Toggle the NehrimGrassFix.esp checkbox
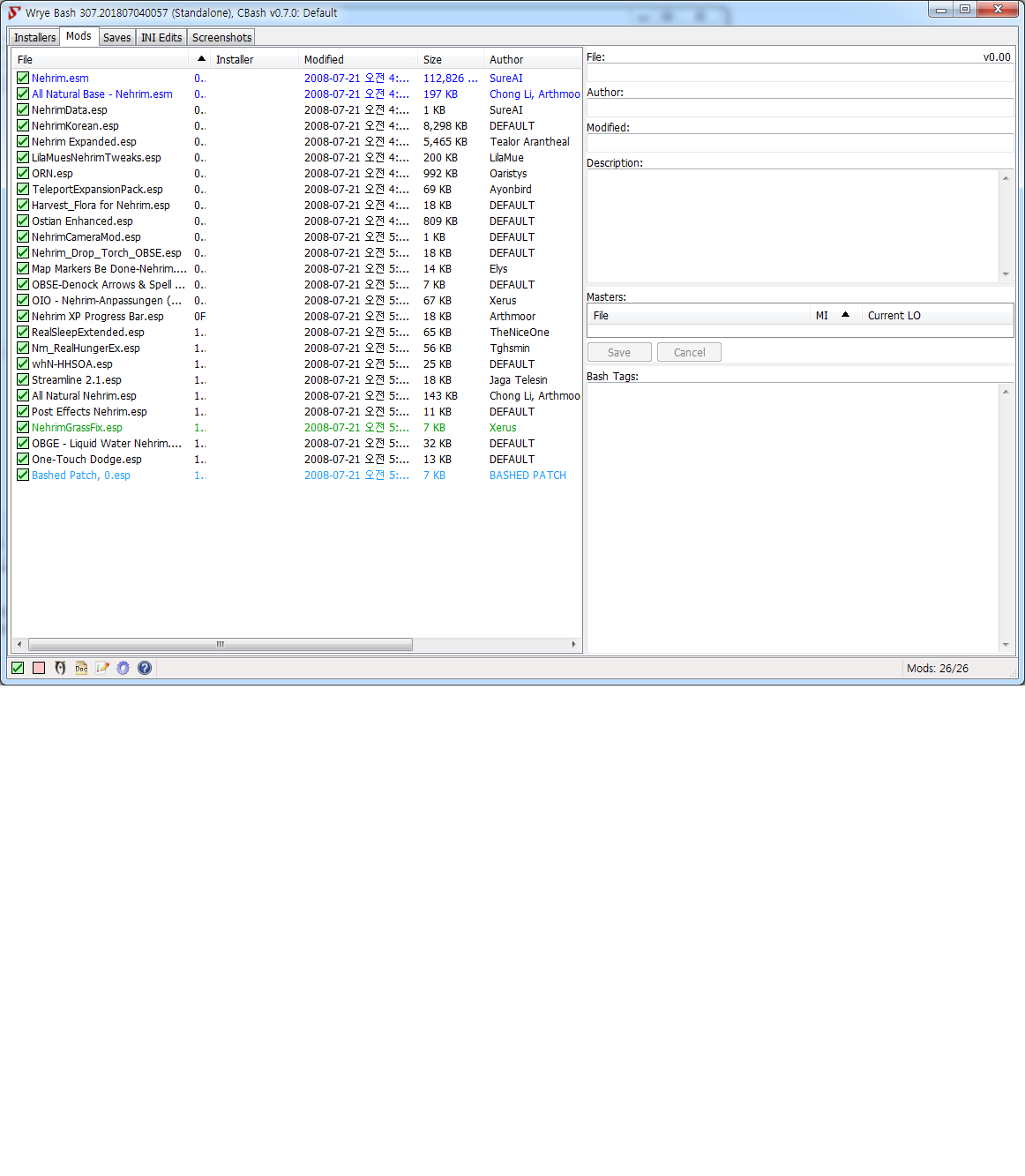Image resolution: width=1025 pixels, height=1176 pixels. pos(23,427)
